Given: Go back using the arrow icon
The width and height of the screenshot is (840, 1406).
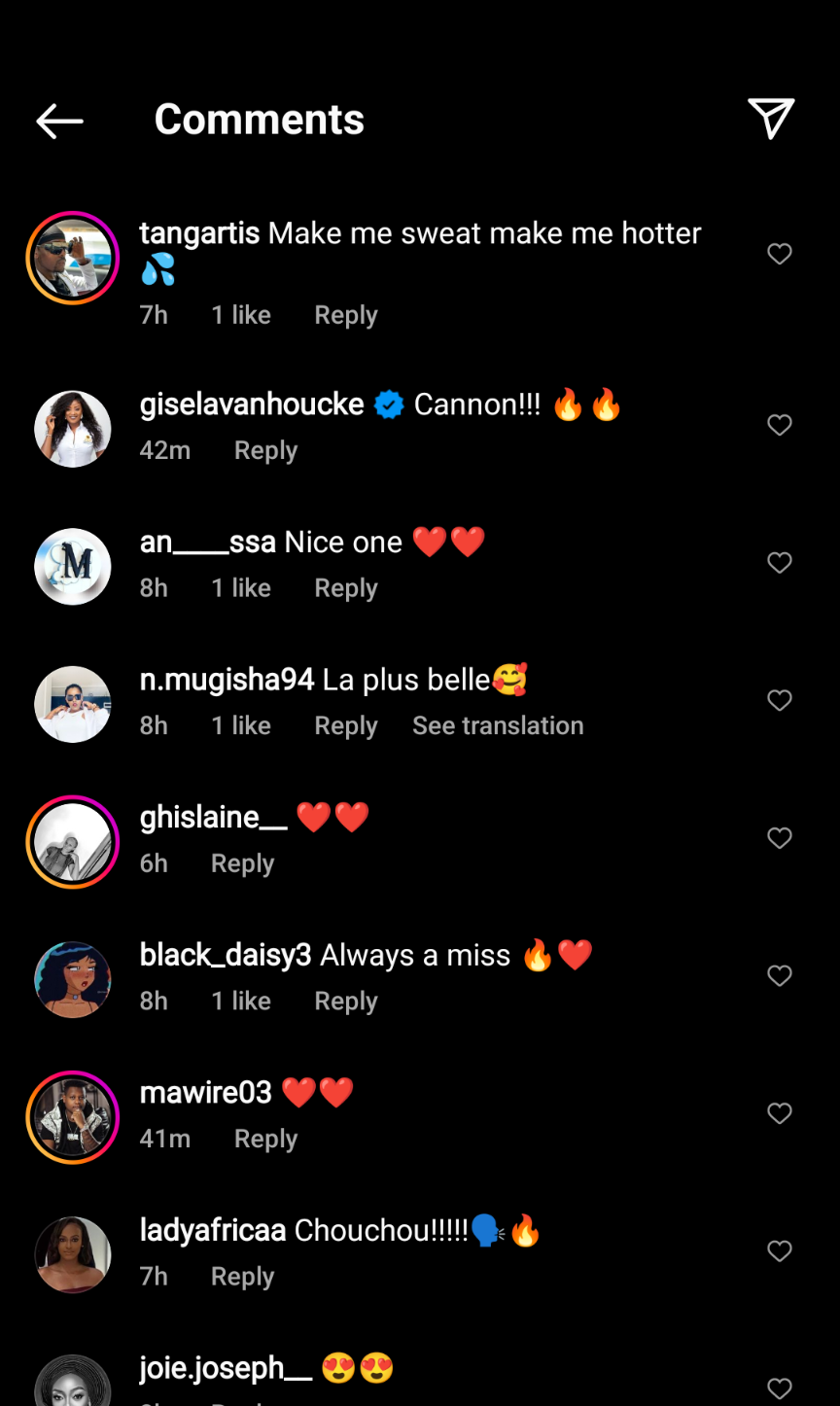Looking at the screenshot, I should (x=59, y=121).
